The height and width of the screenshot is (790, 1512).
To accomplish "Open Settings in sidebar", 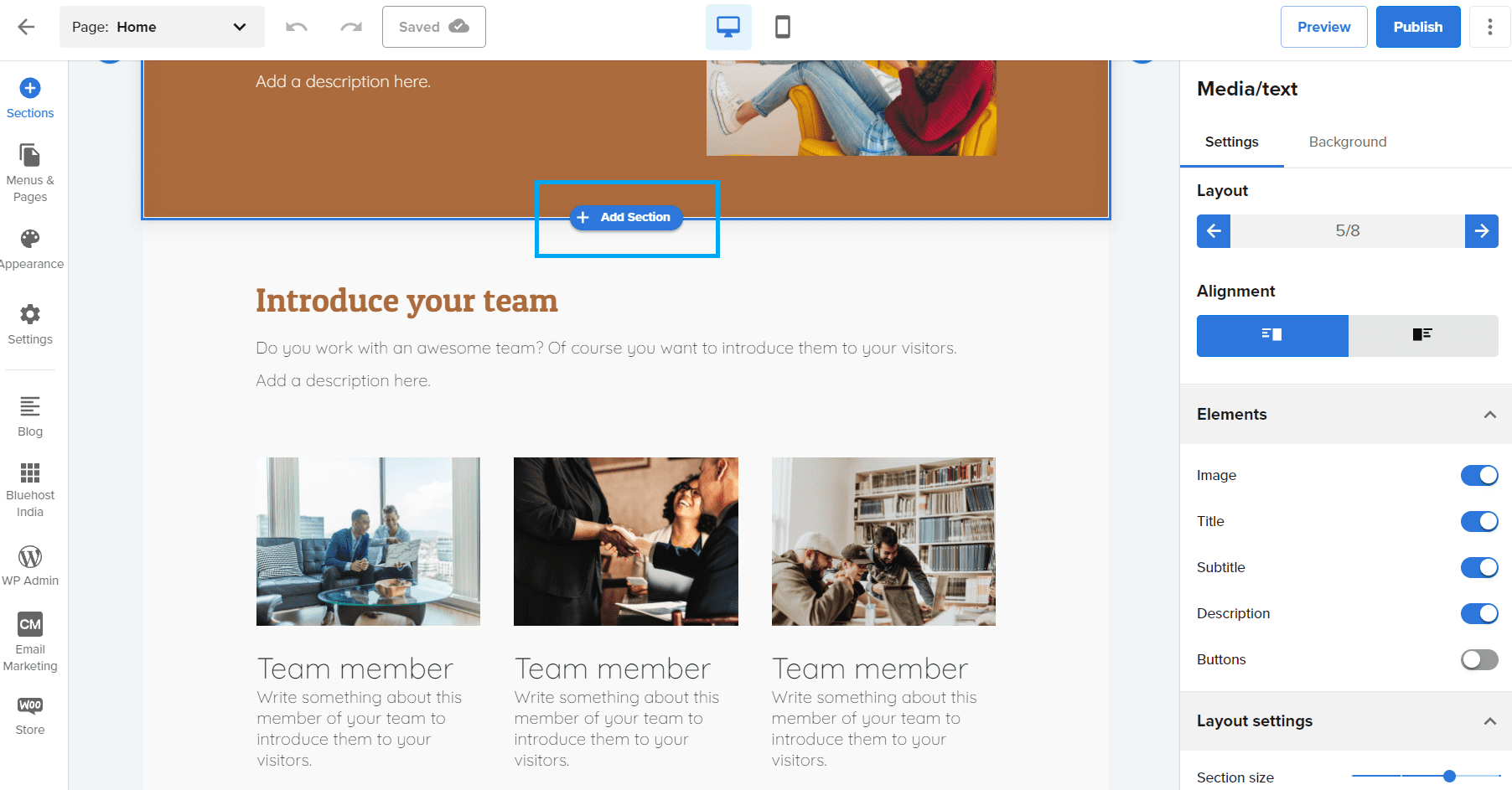I will 30,325.
